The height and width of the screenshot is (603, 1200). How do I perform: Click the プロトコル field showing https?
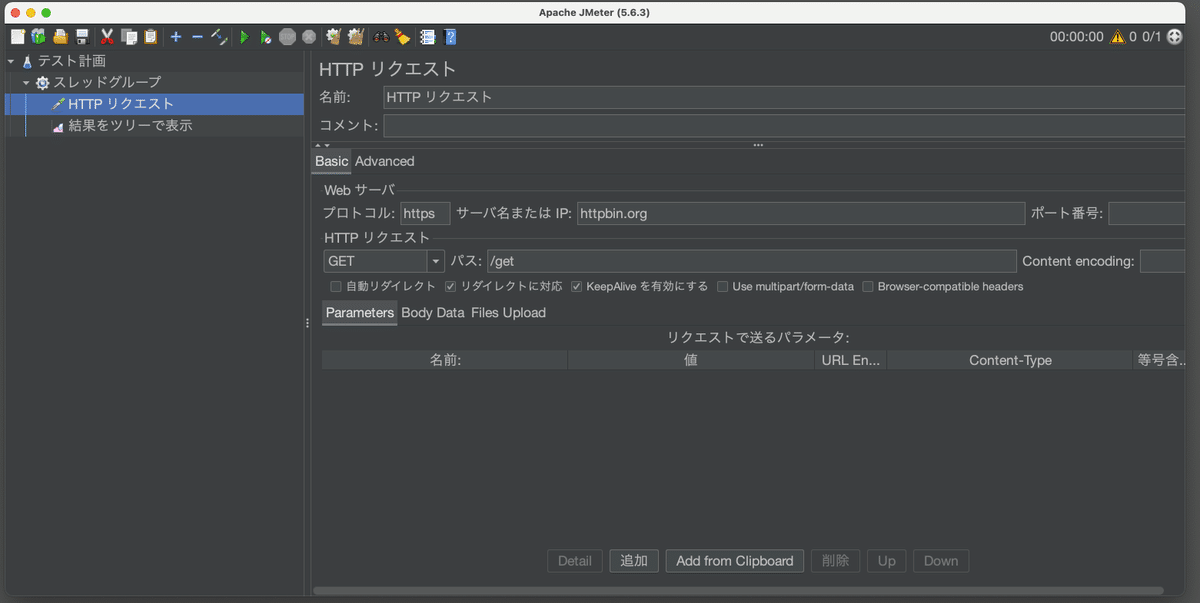425,213
